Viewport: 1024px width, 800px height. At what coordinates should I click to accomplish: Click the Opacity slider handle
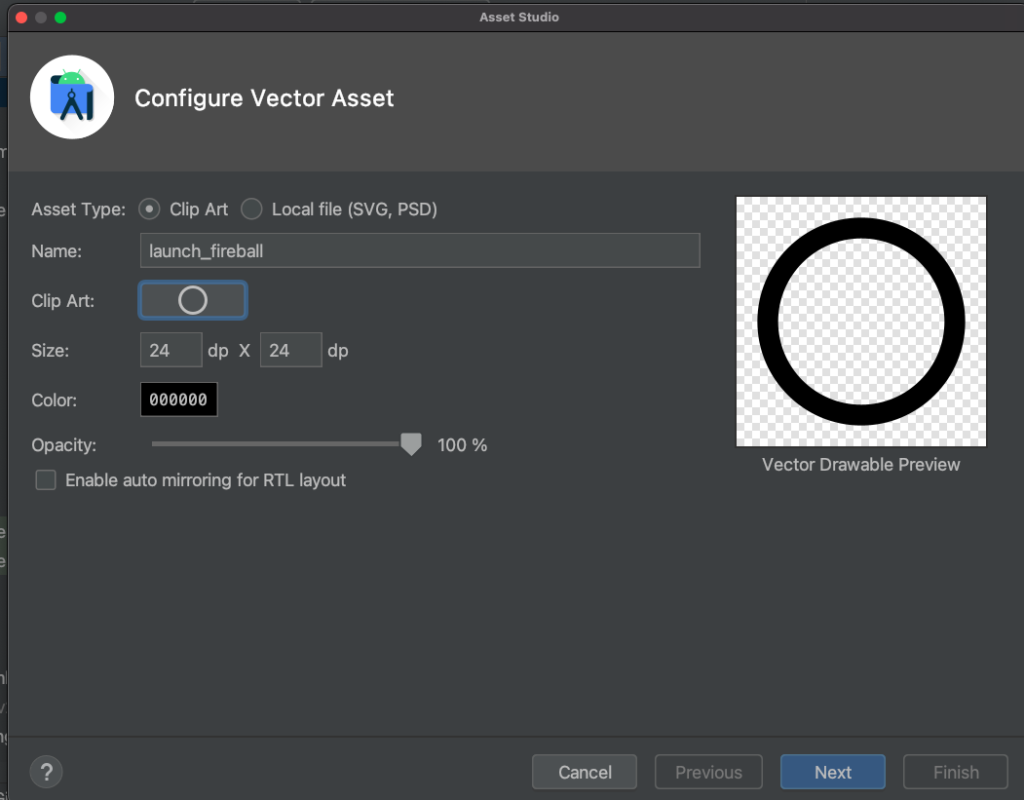point(410,445)
